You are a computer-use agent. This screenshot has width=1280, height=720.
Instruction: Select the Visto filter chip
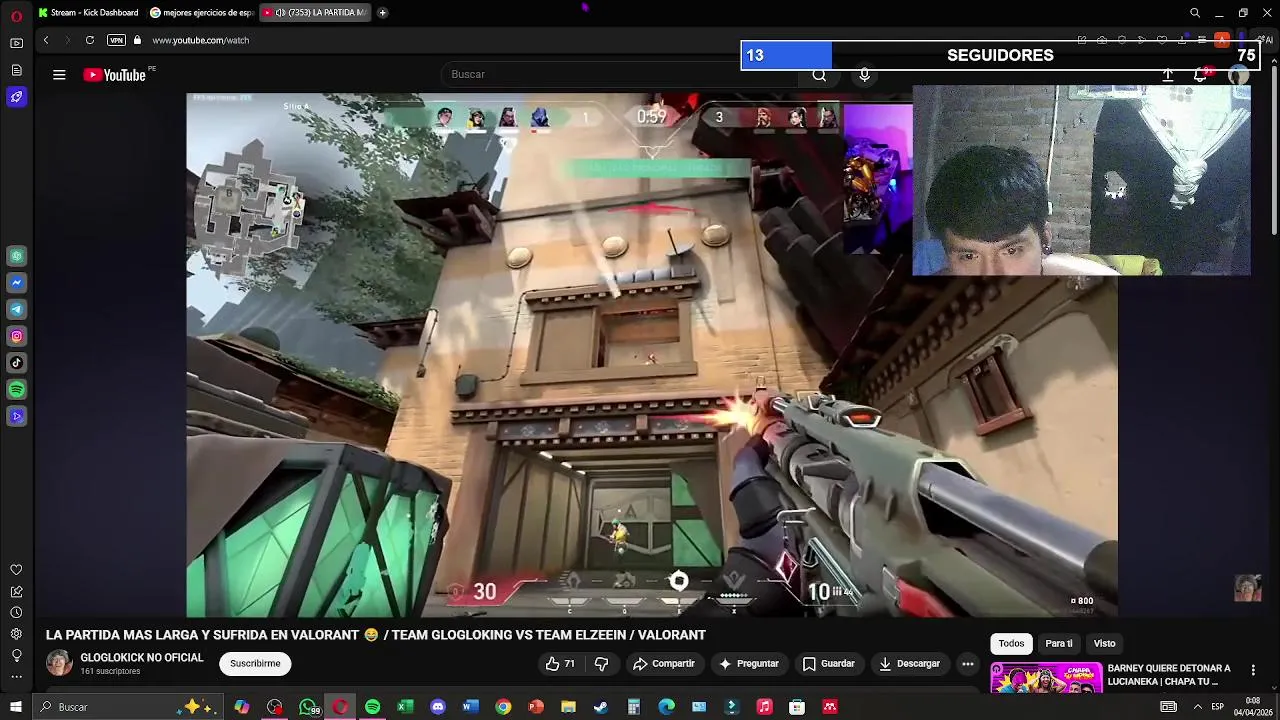point(1104,644)
